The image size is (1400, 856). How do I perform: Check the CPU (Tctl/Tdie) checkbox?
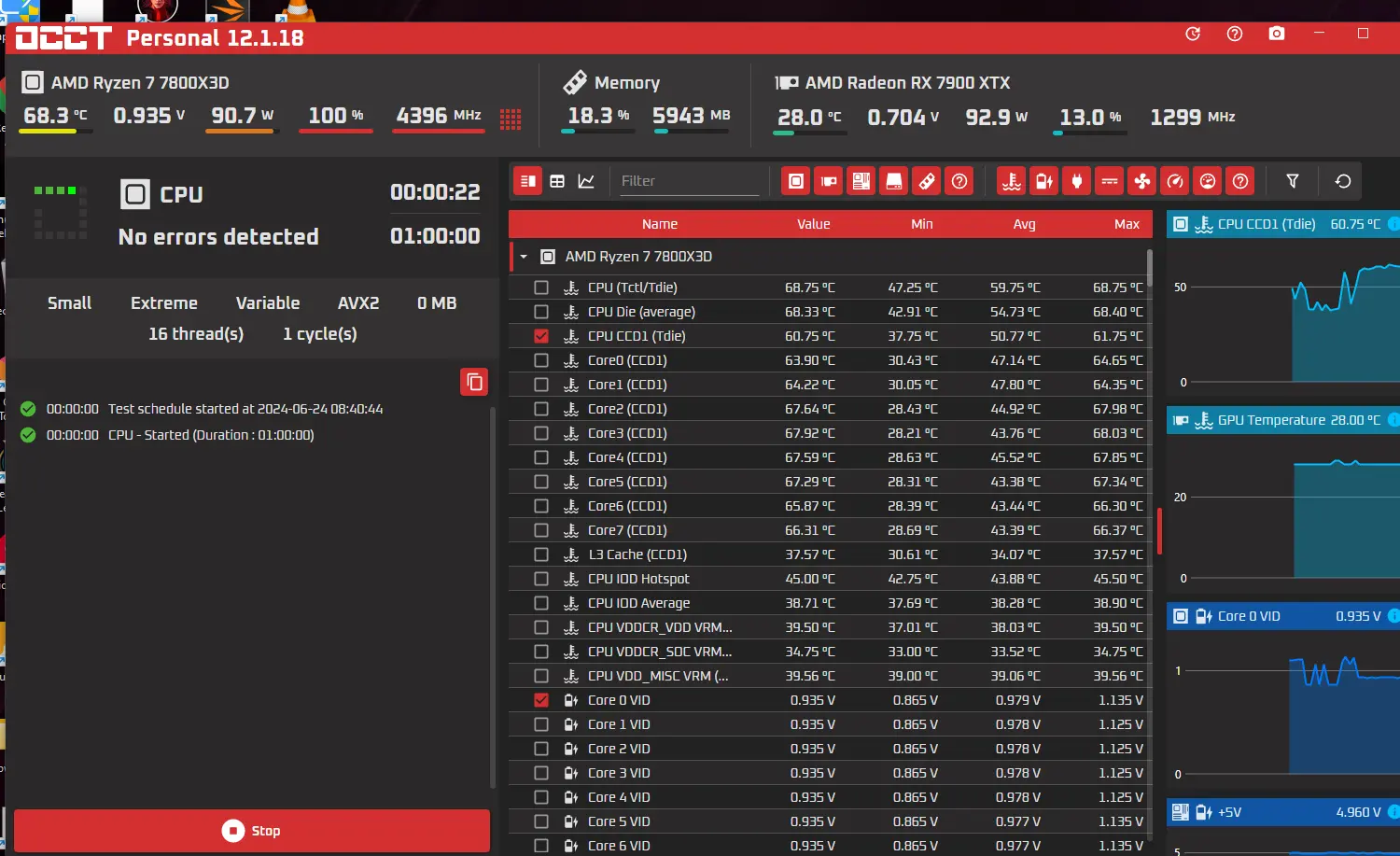[541, 288]
